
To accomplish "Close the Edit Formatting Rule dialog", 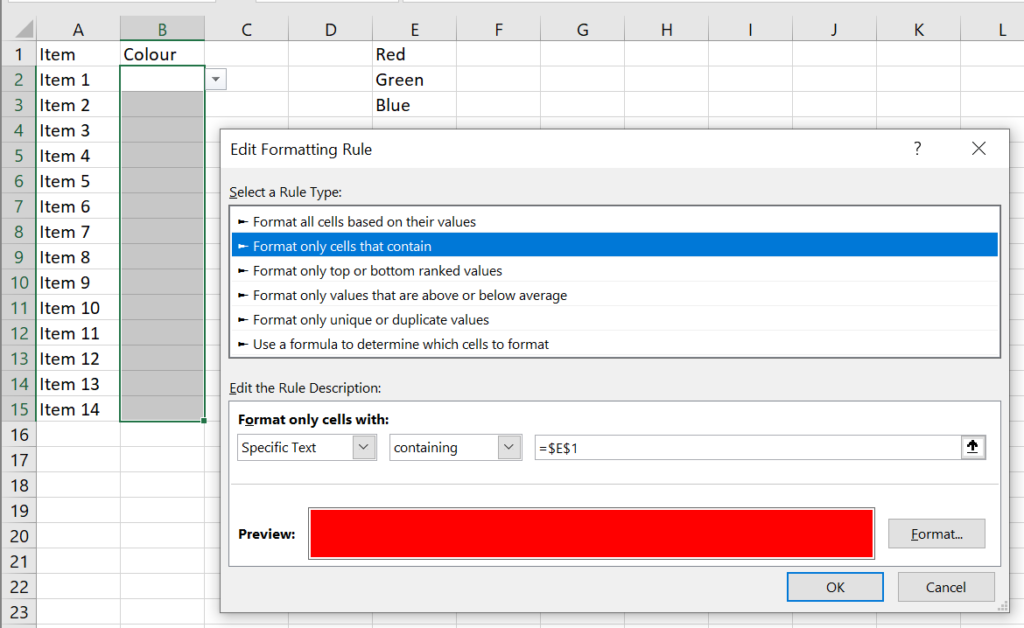I will pyautogui.click(x=978, y=149).
